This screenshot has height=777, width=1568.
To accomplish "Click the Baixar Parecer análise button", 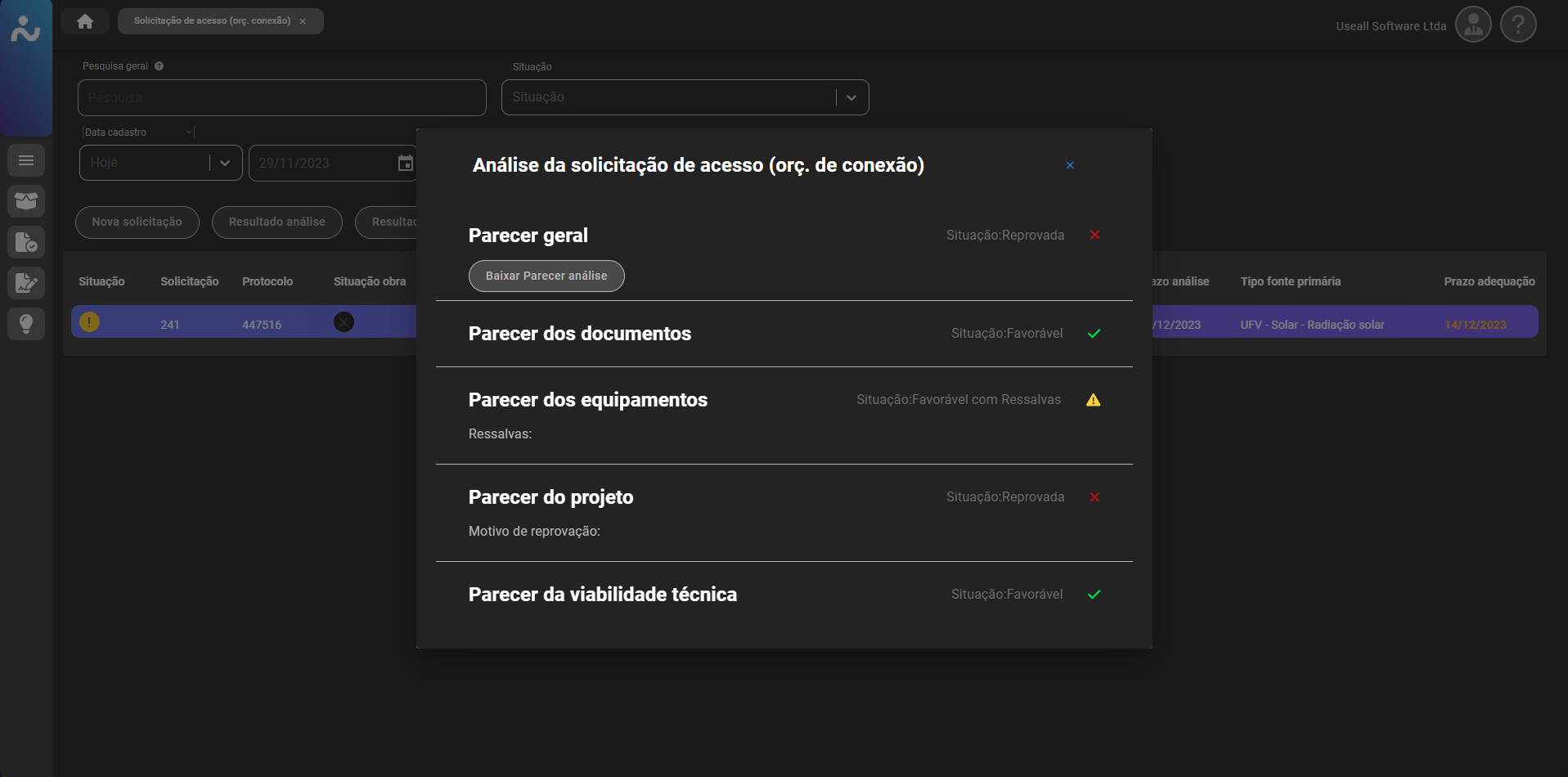I will 546,276.
